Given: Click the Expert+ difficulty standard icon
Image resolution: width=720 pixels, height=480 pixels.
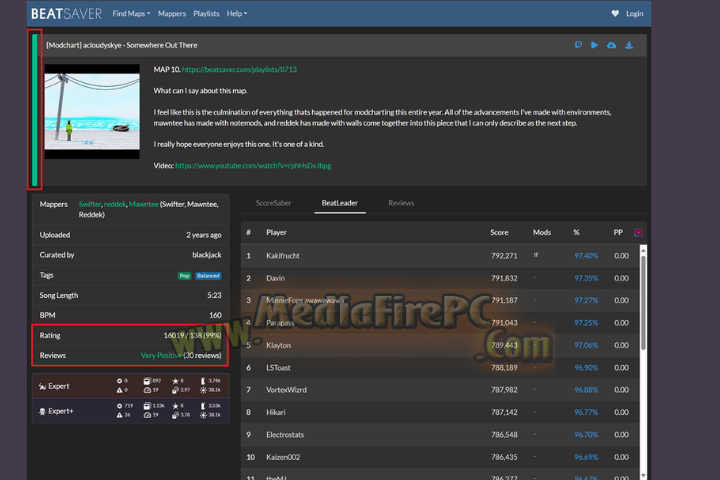Looking at the screenshot, I should [42, 412].
